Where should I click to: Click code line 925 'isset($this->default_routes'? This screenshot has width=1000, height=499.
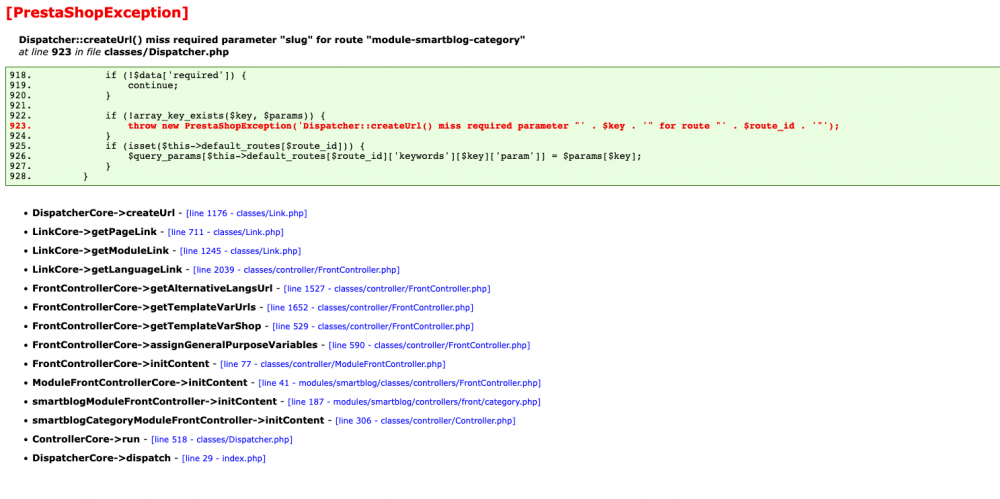[235, 146]
